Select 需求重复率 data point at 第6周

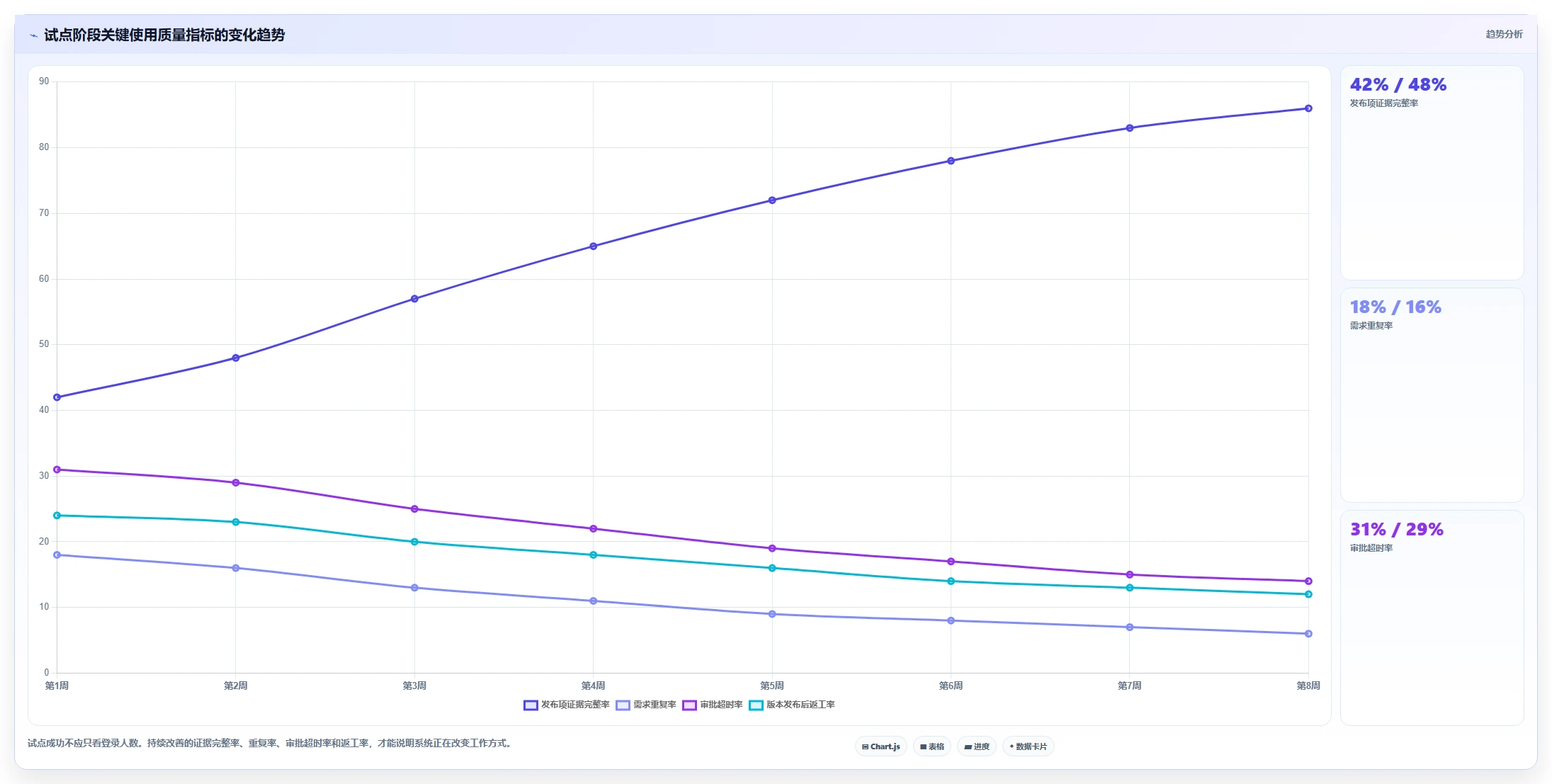(x=951, y=620)
